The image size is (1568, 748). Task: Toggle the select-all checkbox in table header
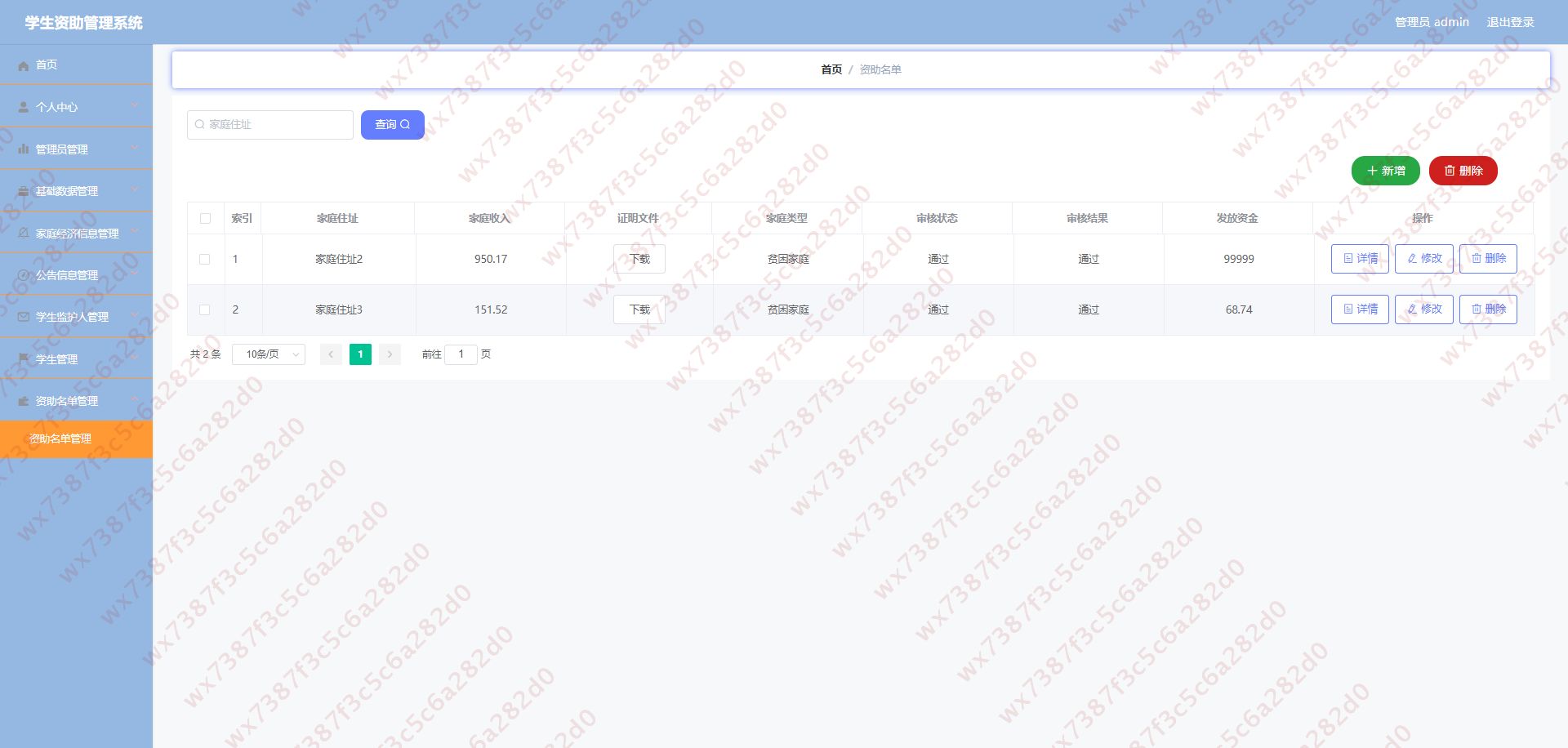click(205, 219)
